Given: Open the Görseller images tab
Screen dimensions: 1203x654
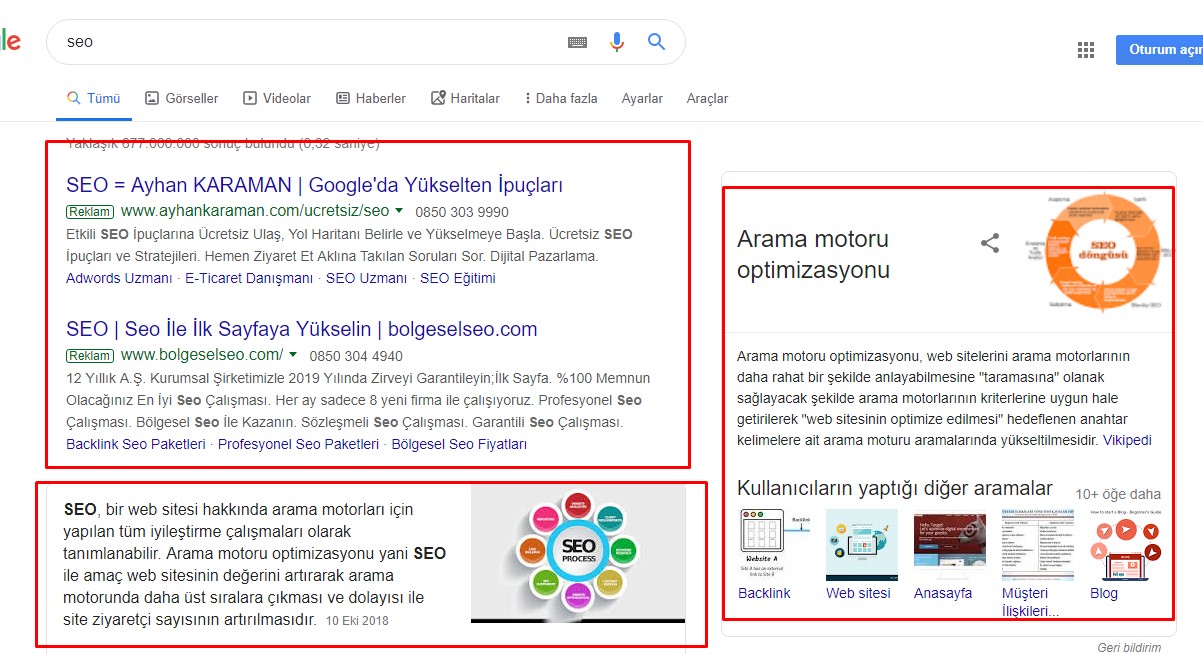Looking at the screenshot, I should point(181,98).
